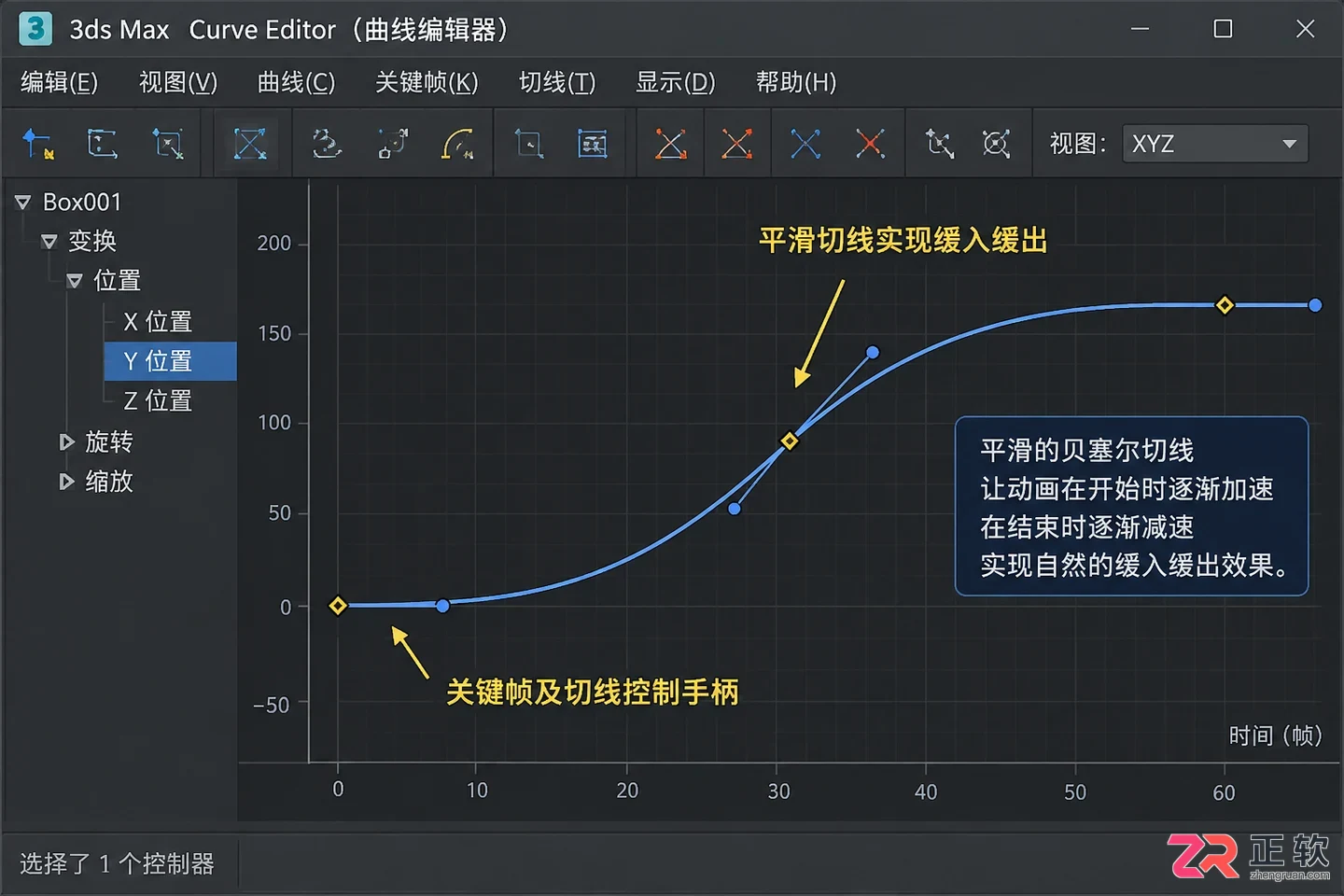Select the middle keyframe diamond near frame 30
Image resolution: width=1344 pixels, height=896 pixels.
(x=790, y=441)
